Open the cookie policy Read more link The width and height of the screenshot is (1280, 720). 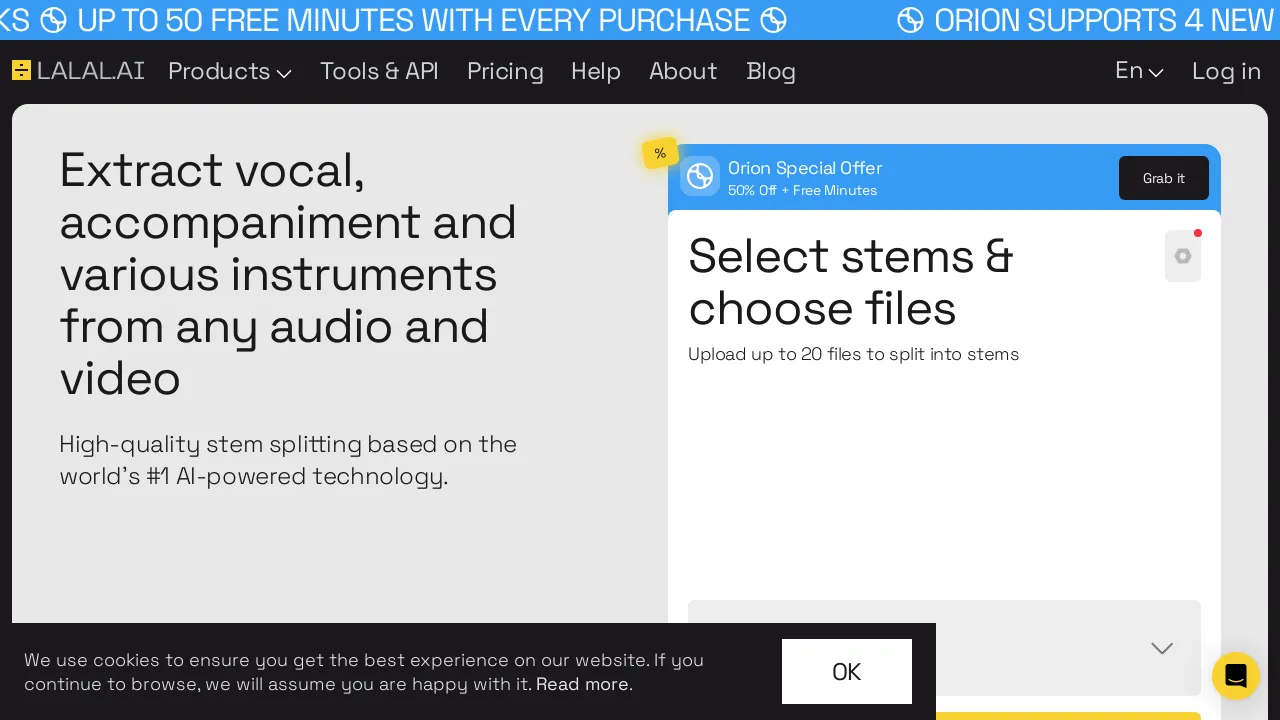point(584,684)
